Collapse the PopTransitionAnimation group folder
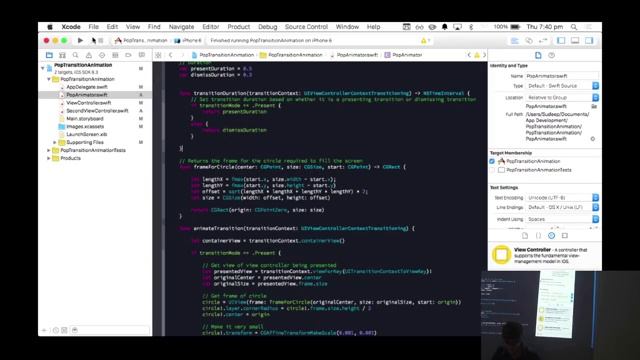The height and width of the screenshot is (360, 640). 49,79
